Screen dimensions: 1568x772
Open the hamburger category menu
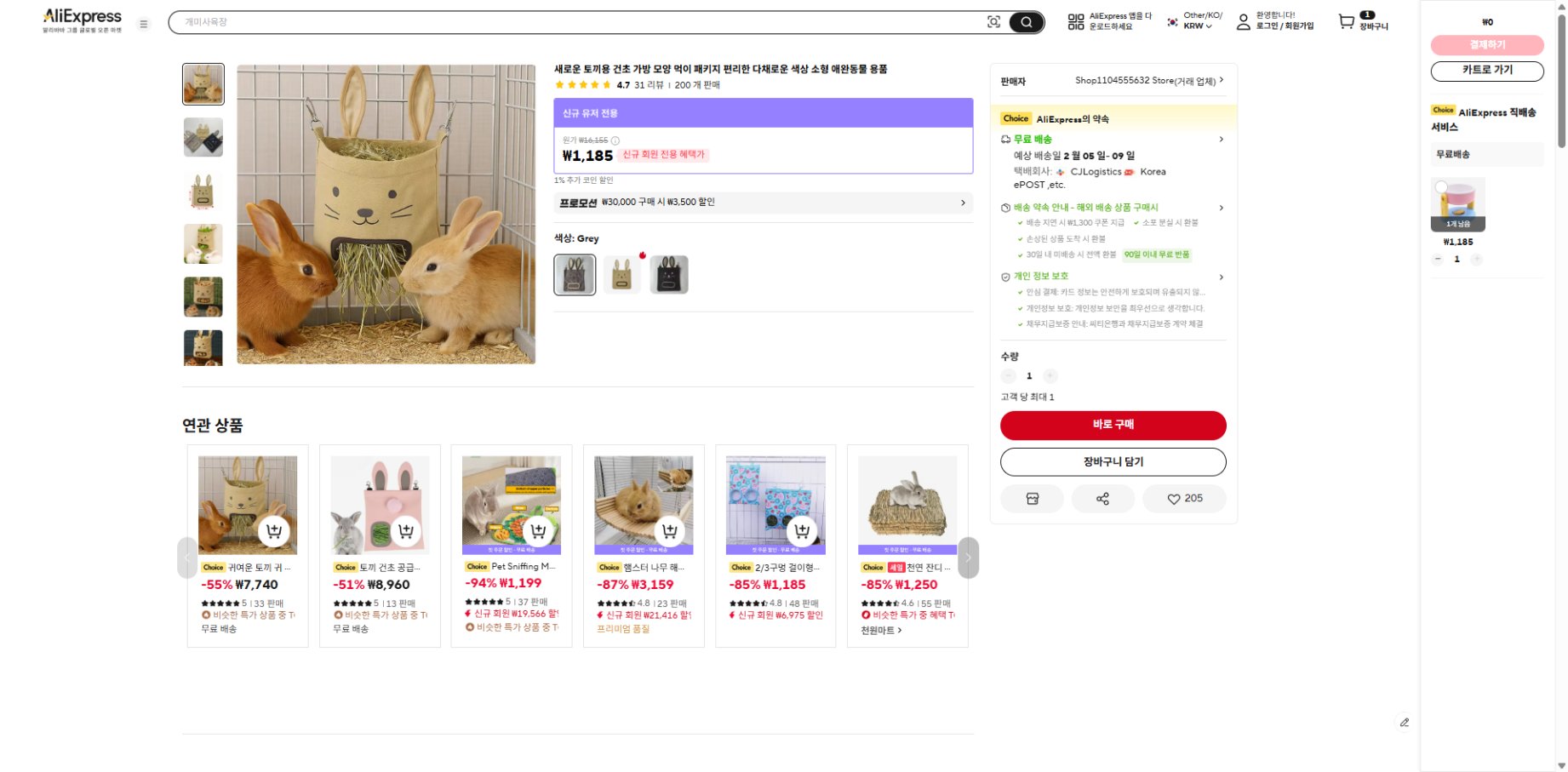coord(144,24)
